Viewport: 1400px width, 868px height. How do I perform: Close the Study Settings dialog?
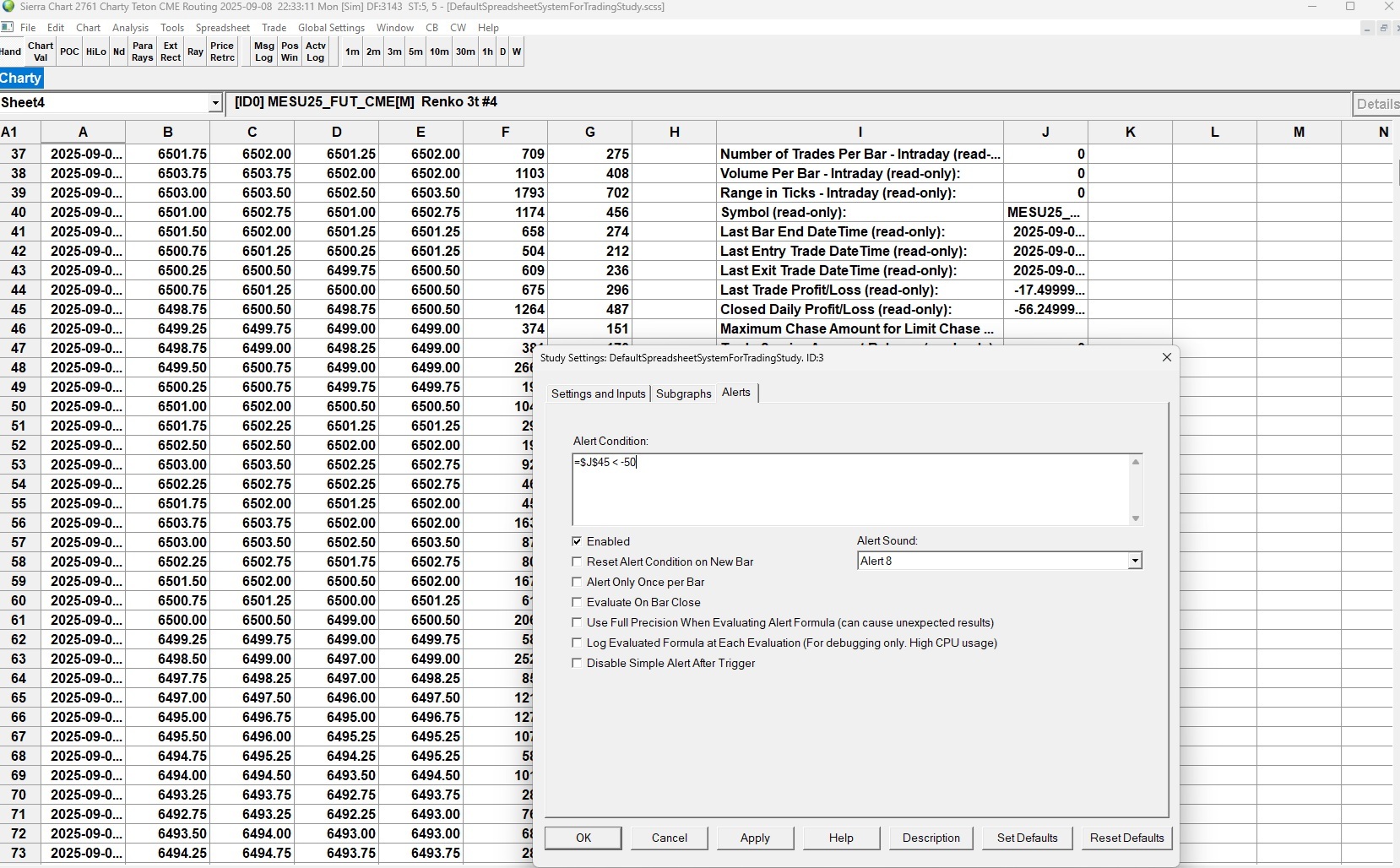pyautogui.click(x=1167, y=357)
